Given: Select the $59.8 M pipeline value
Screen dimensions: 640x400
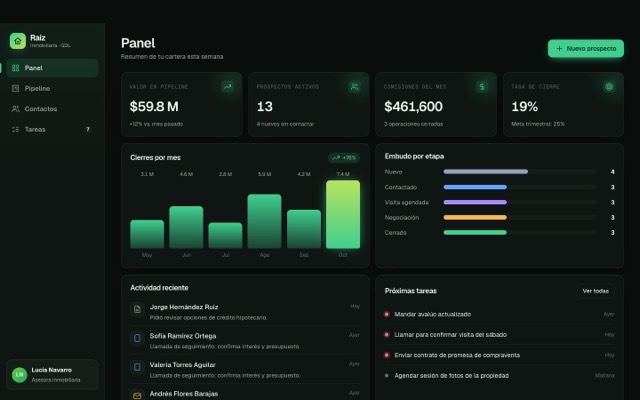Looking at the screenshot, I should [154, 107].
